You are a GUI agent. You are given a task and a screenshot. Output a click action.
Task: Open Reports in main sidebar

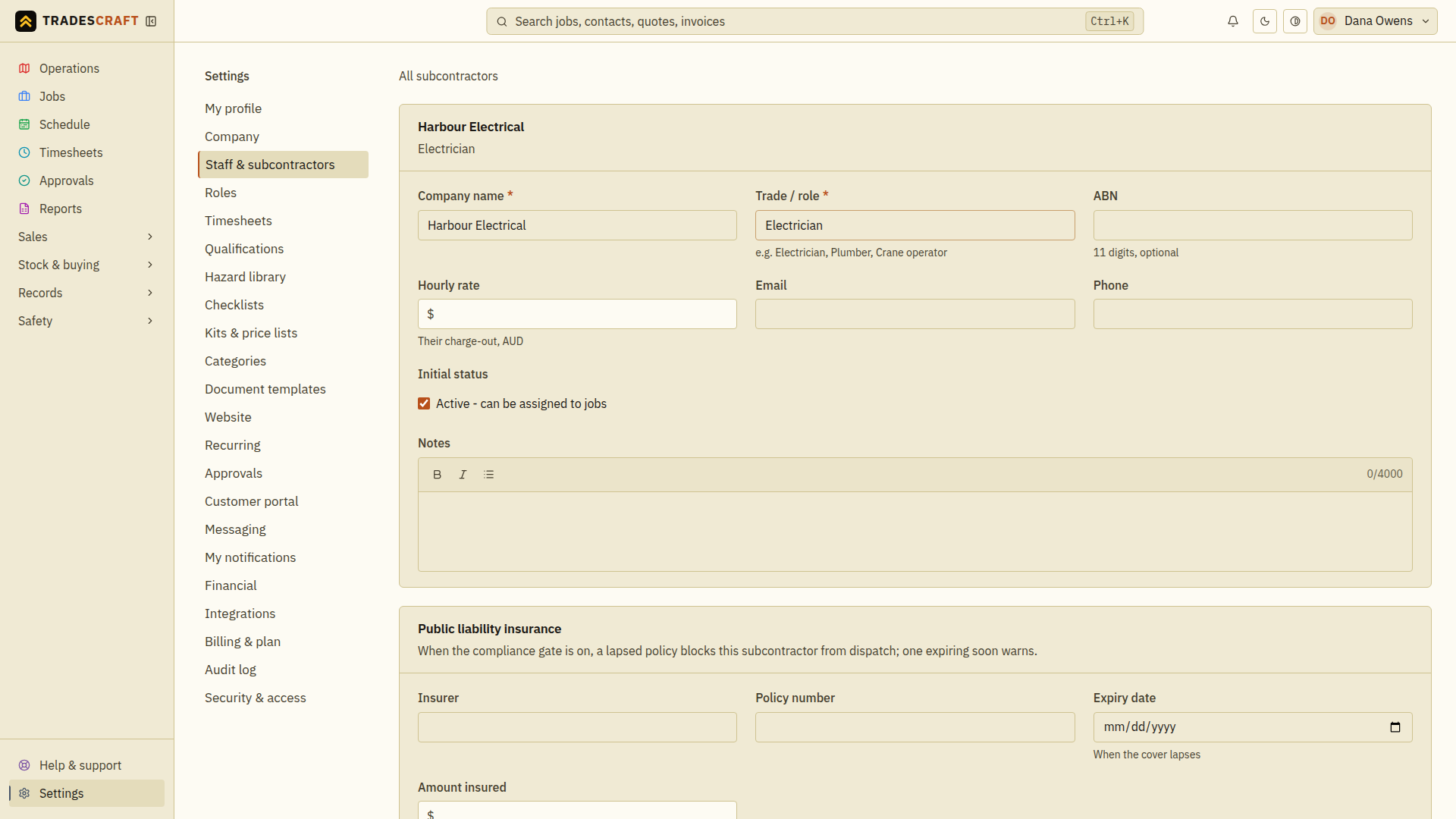click(86, 209)
